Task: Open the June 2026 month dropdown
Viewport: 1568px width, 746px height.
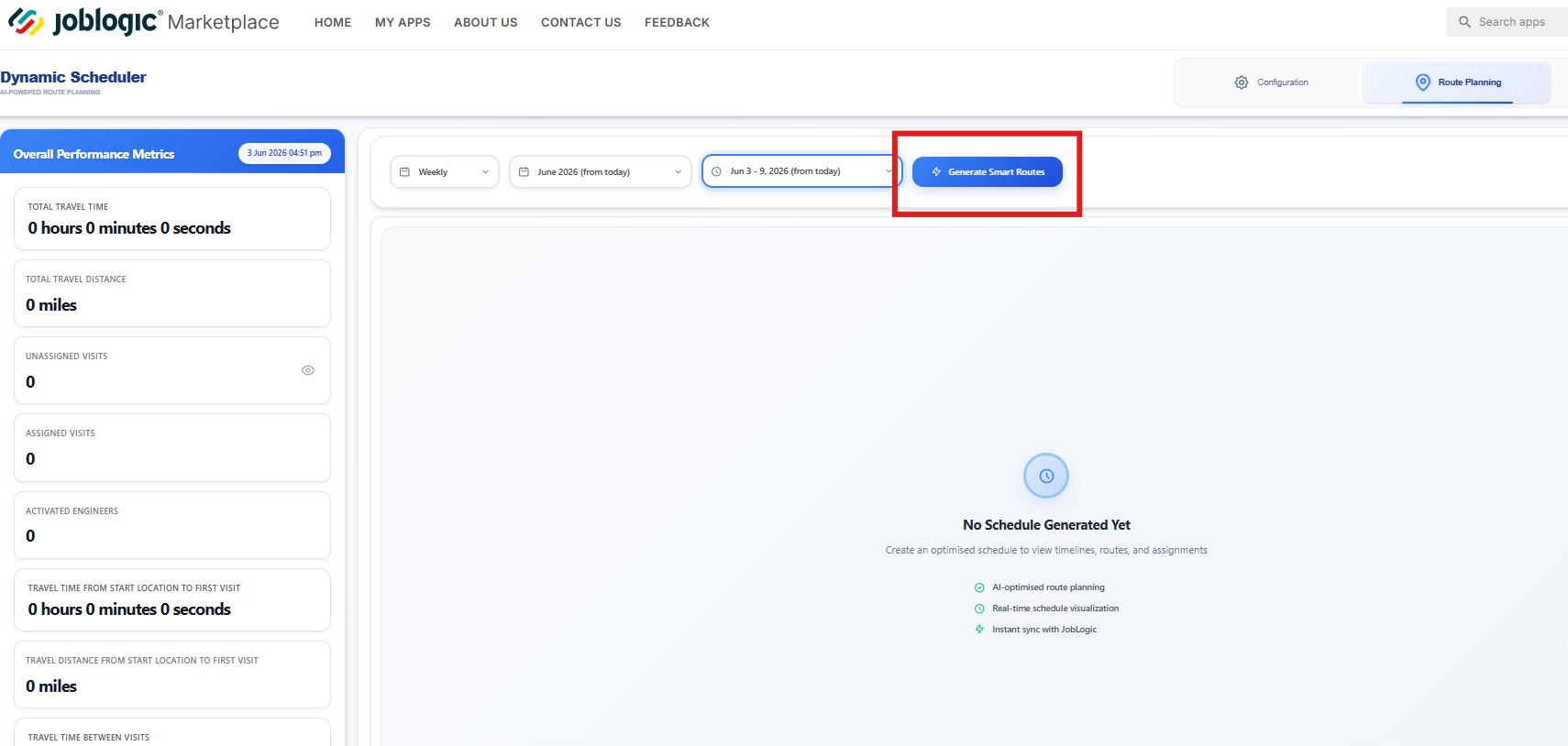Action: pos(601,172)
